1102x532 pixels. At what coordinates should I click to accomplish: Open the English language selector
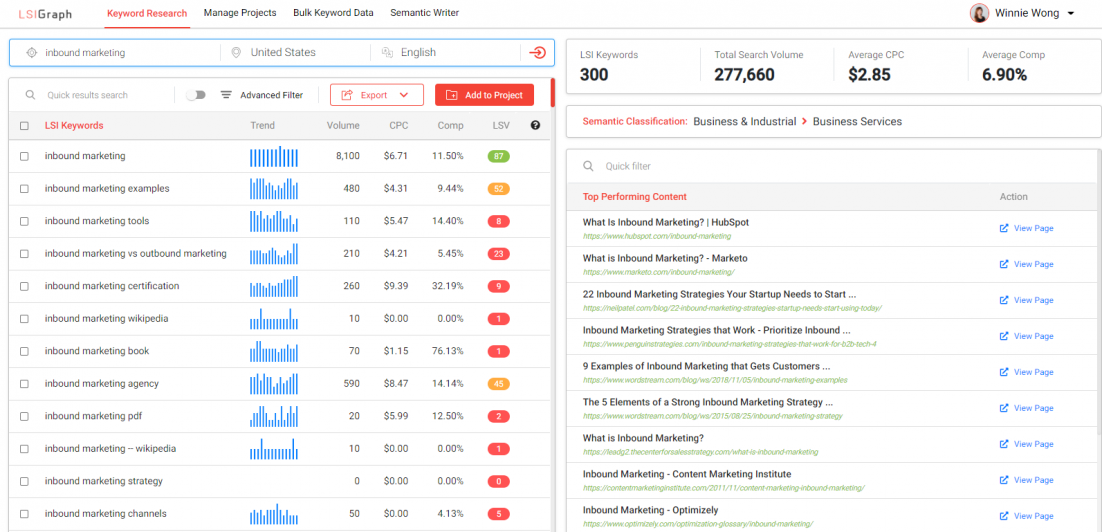pos(445,53)
